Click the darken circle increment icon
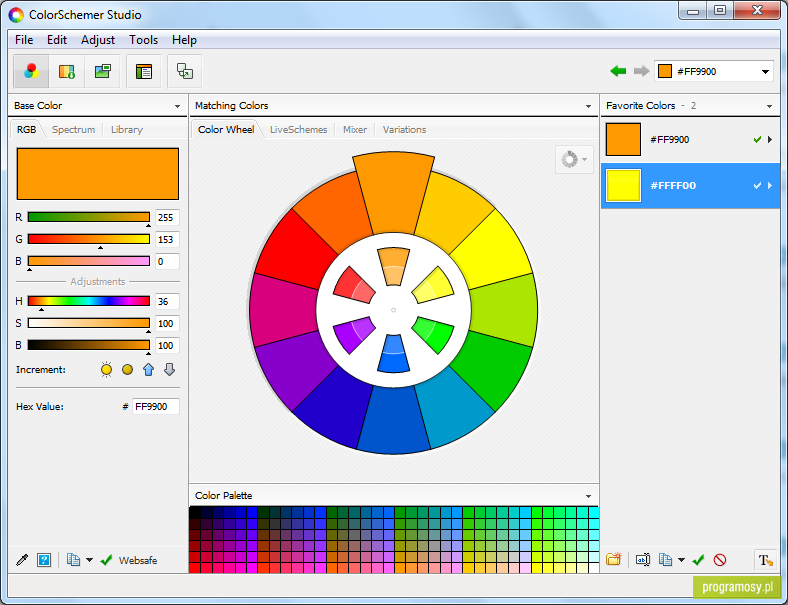Image resolution: width=788 pixels, height=605 pixels. tap(128, 370)
